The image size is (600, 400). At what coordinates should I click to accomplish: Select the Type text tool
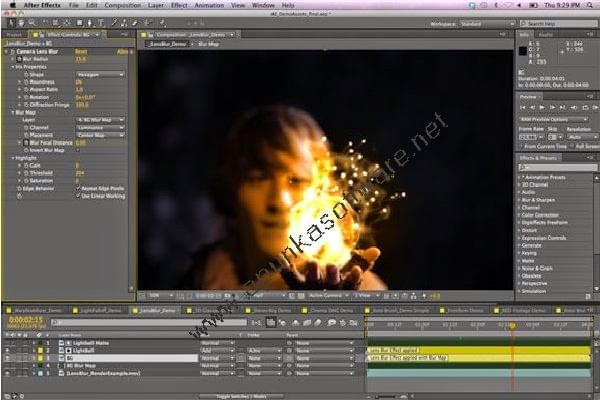(x=101, y=23)
